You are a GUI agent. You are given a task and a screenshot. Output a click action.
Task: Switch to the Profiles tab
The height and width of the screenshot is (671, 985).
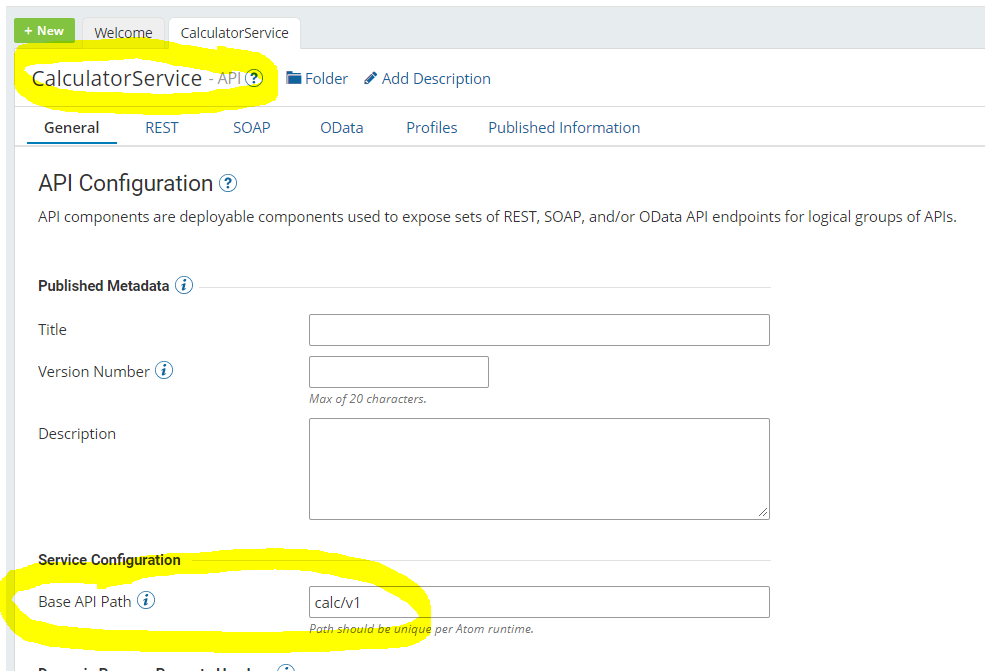pos(431,127)
